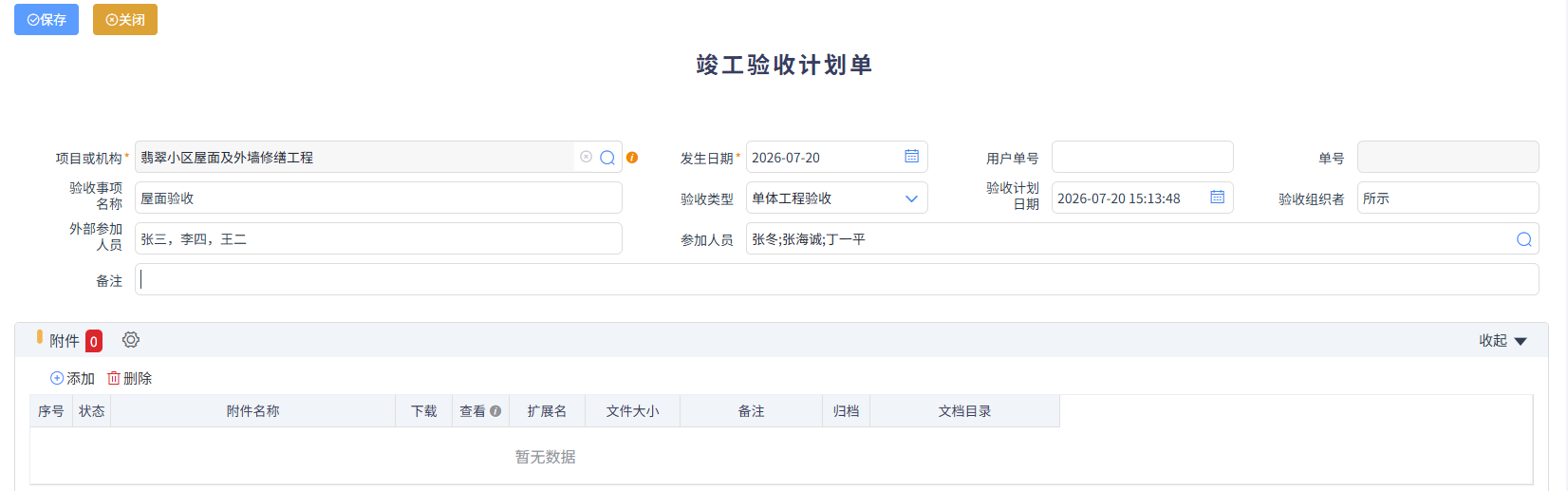This screenshot has height=491, width=1568.
Task: Click the orange info icon beside 项目或机构
Action: coord(632,158)
